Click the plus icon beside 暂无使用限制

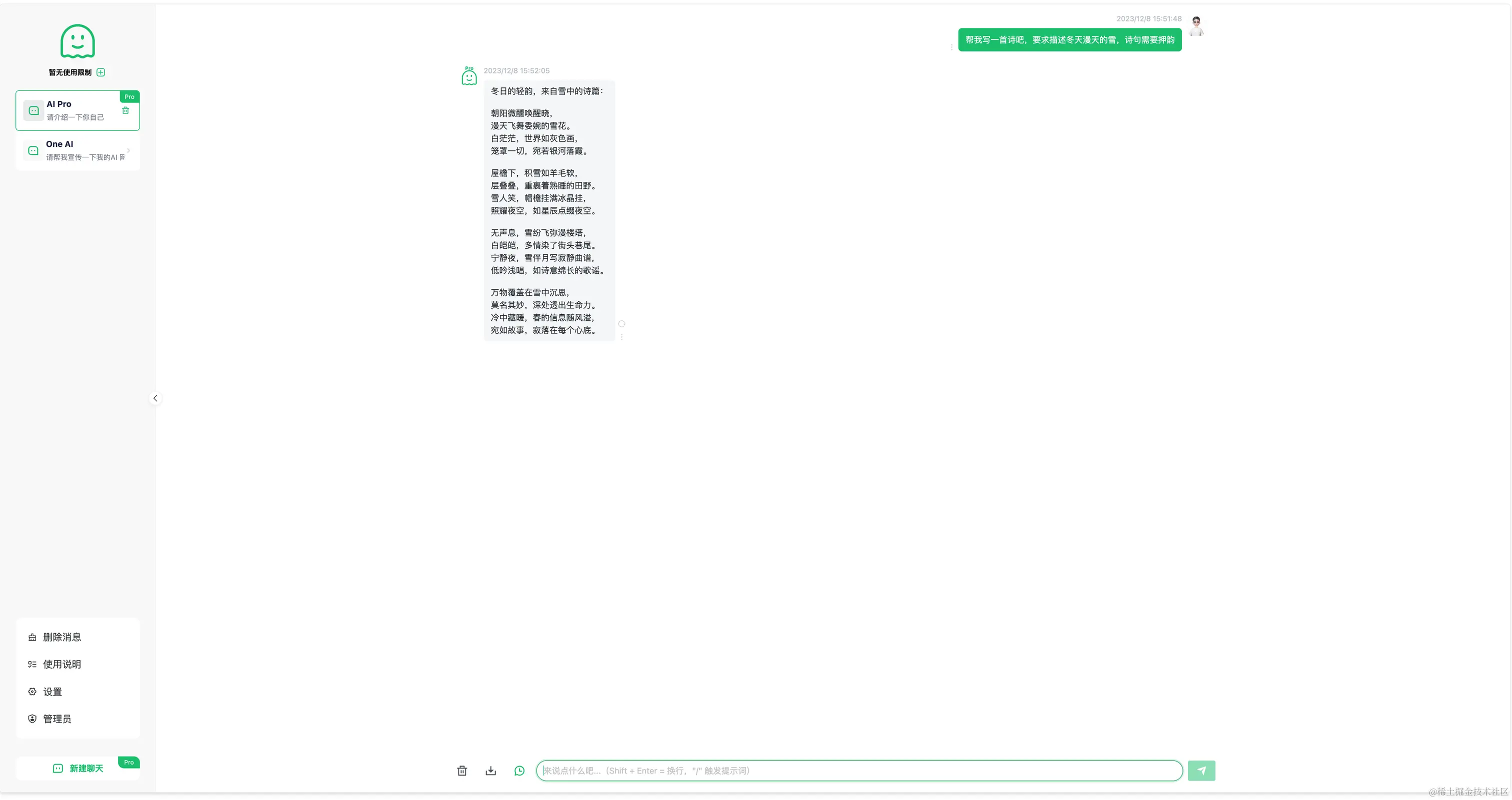coord(101,72)
